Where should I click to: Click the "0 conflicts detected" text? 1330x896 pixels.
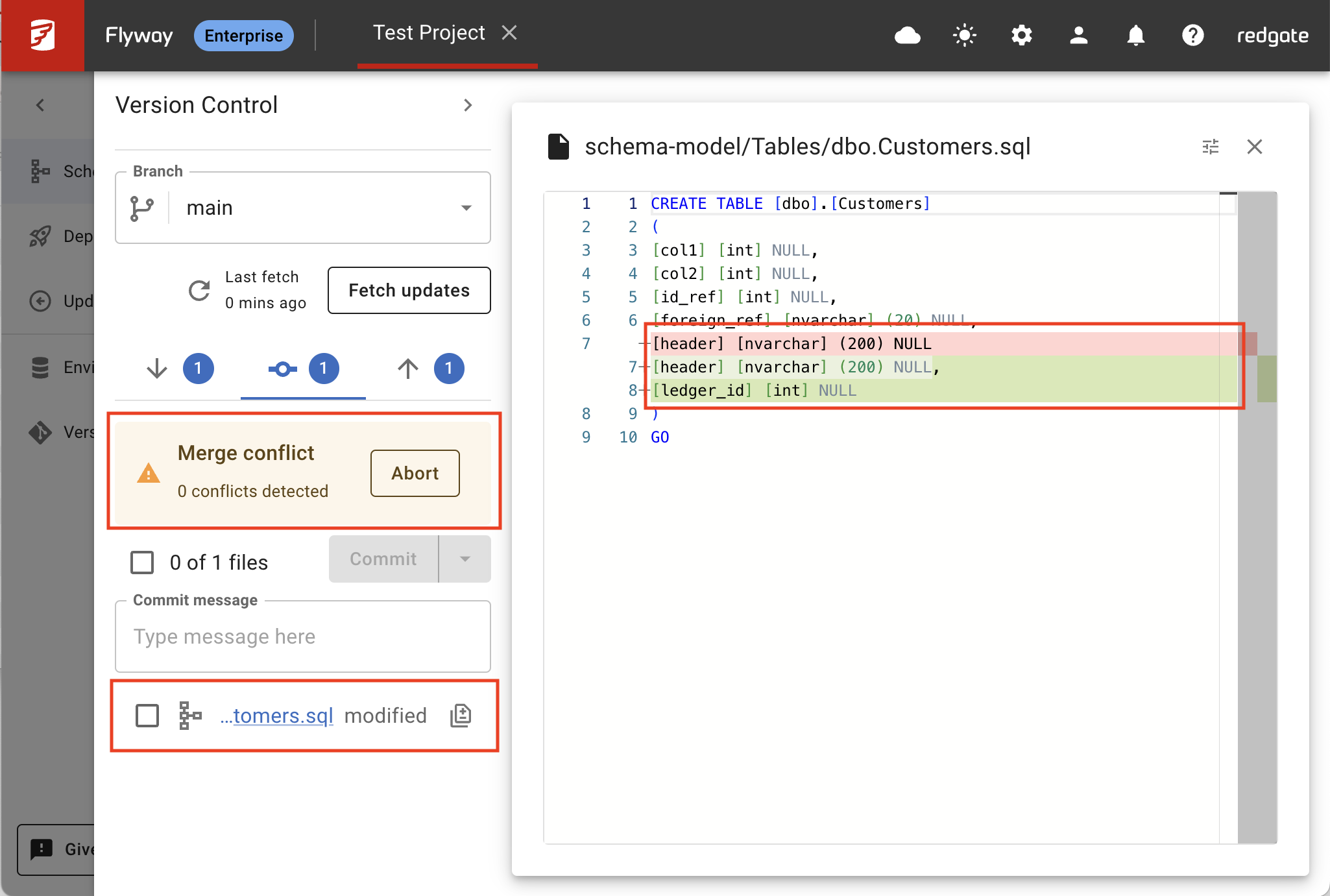[253, 491]
